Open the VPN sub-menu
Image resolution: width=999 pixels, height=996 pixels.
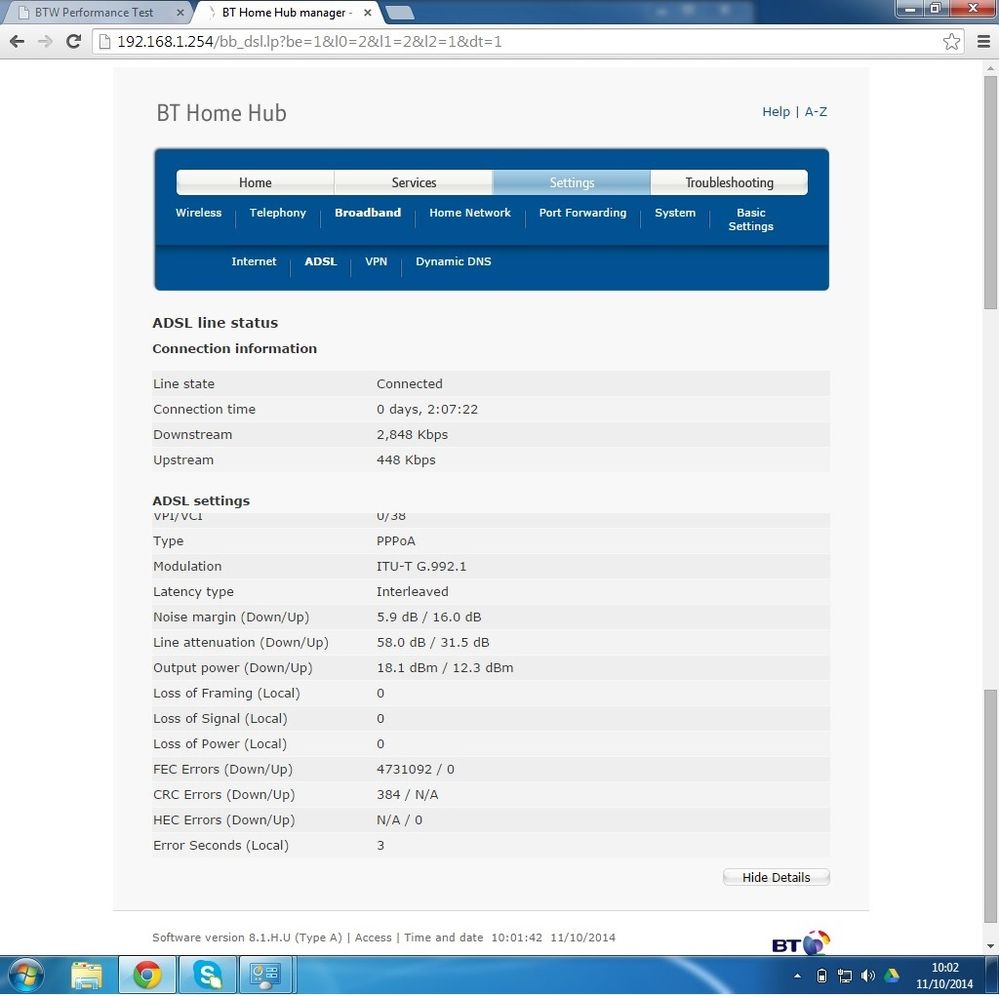point(376,261)
